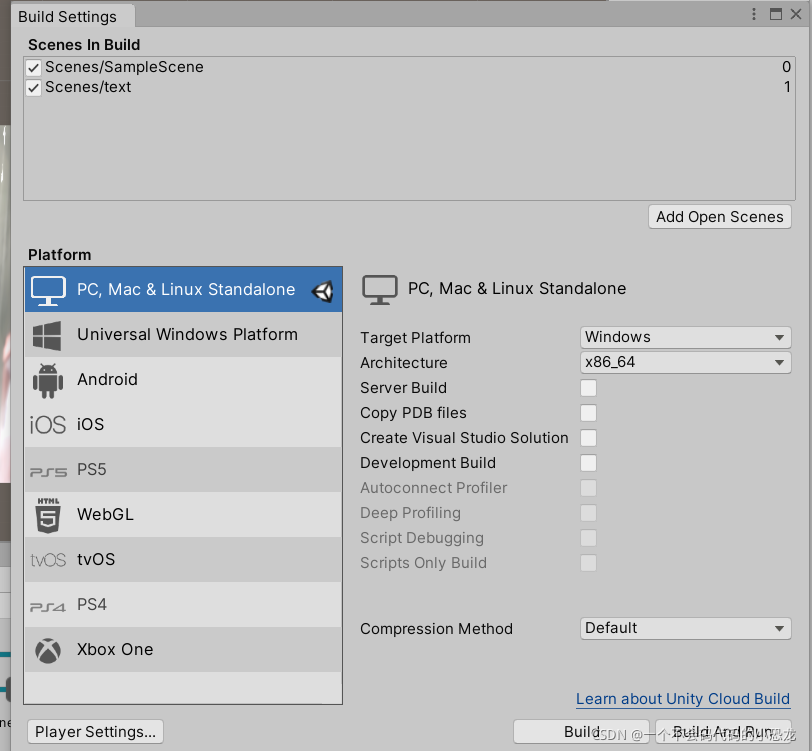Select the WebGL platform label

pos(105,514)
